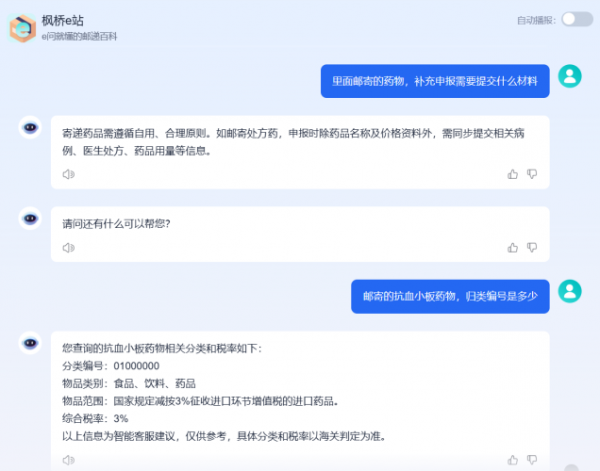Click the bot avatar beside the 分类编号 reply
The image size is (600, 471).
[30, 343]
